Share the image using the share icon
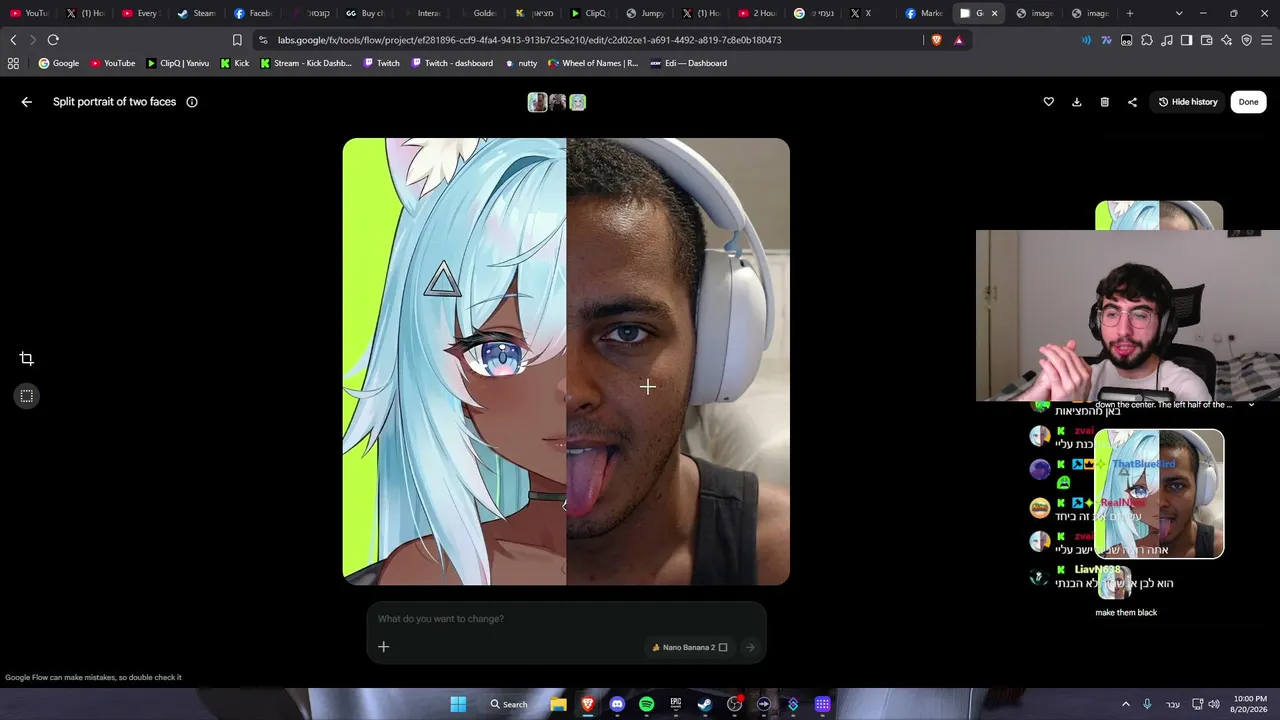 point(1132,102)
